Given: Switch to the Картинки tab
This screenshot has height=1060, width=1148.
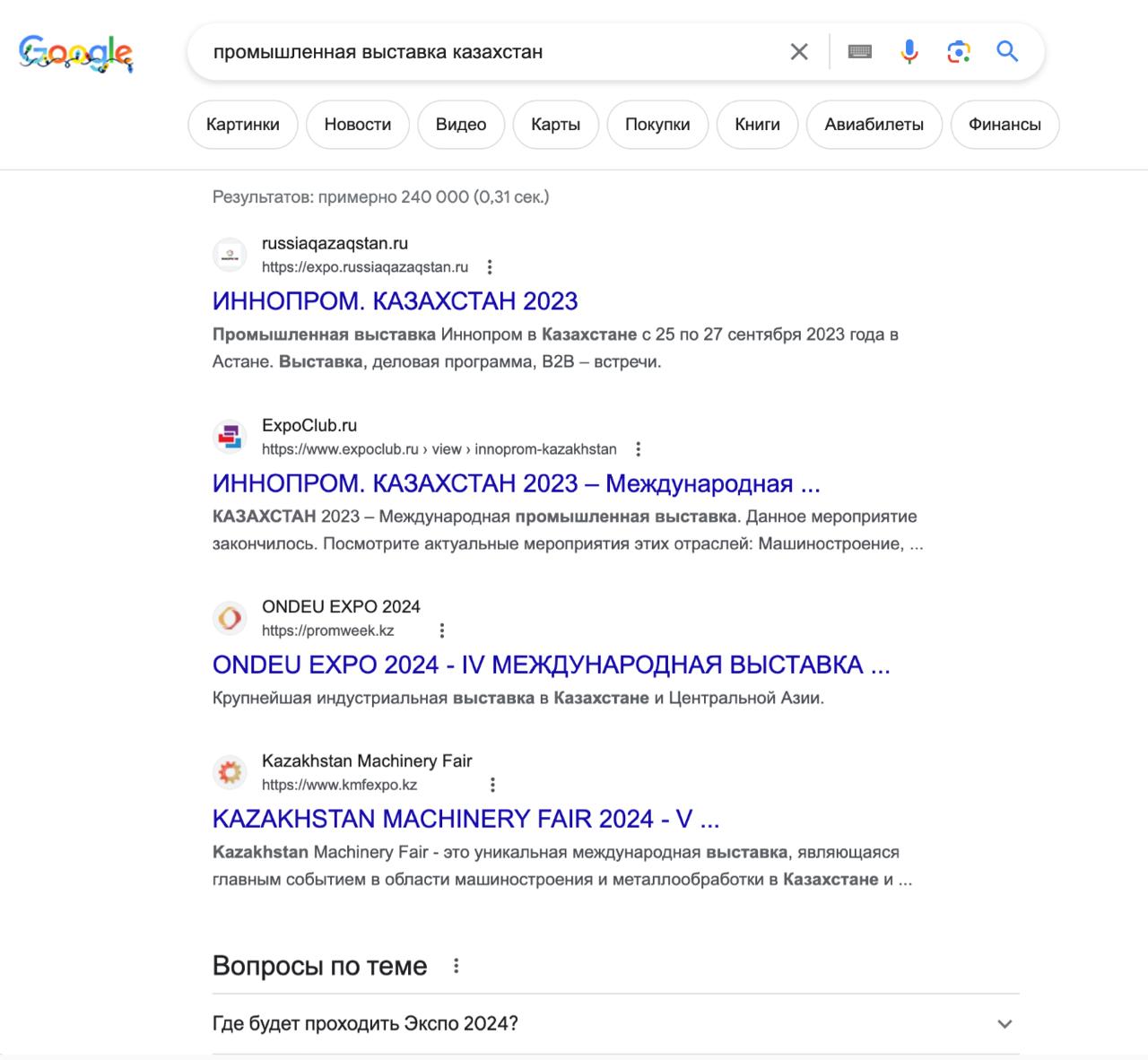Looking at the screenshot, I should point(242,125).
